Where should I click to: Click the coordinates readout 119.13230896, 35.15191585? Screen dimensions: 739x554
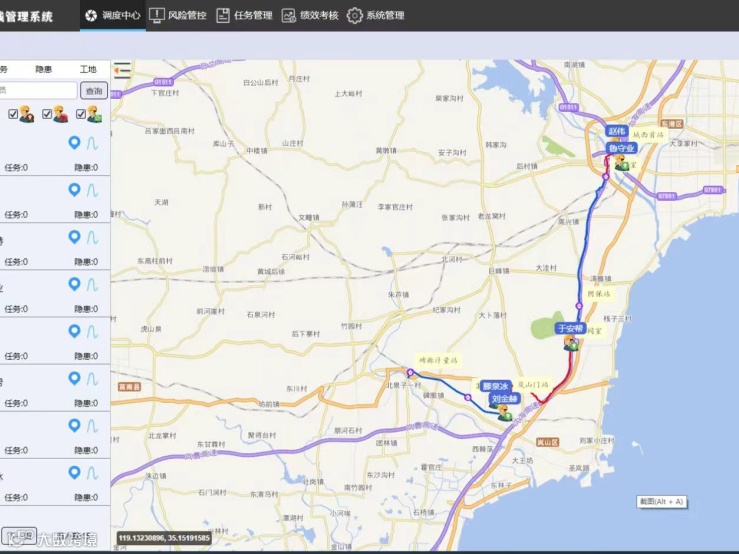click(164, 538)
